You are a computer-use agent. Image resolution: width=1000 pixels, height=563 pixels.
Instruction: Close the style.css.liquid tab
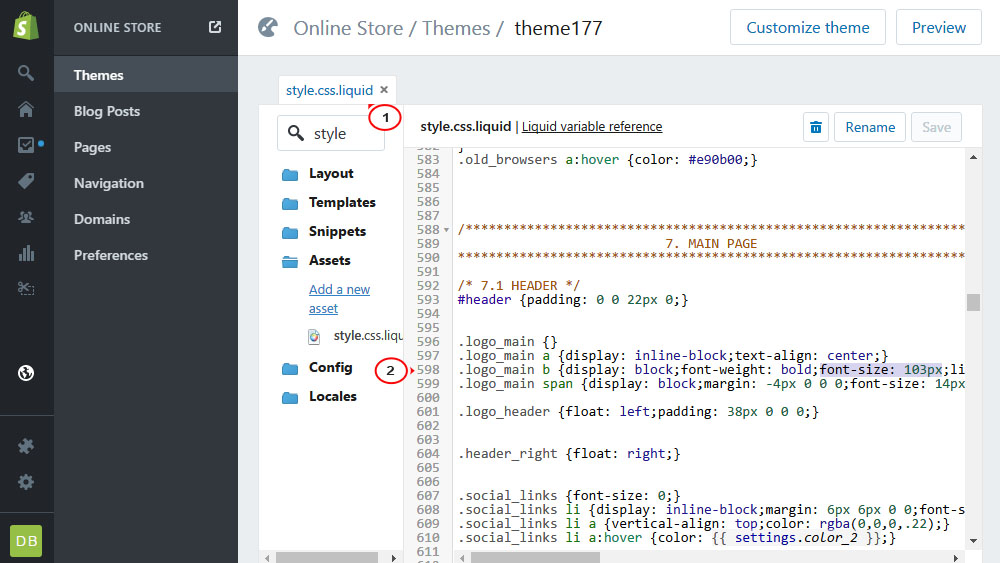point(384,90)
